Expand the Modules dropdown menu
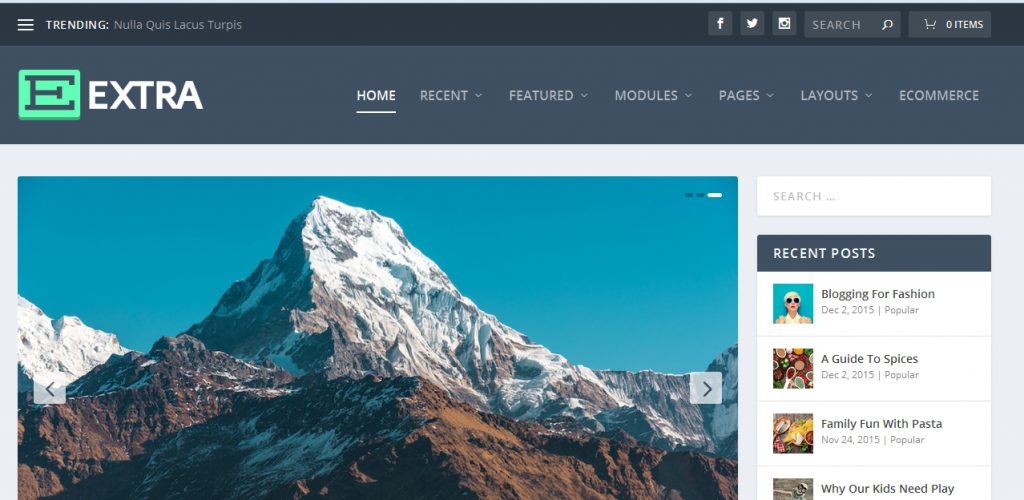Screen dimensions: 1024x500 pos(653,95)
